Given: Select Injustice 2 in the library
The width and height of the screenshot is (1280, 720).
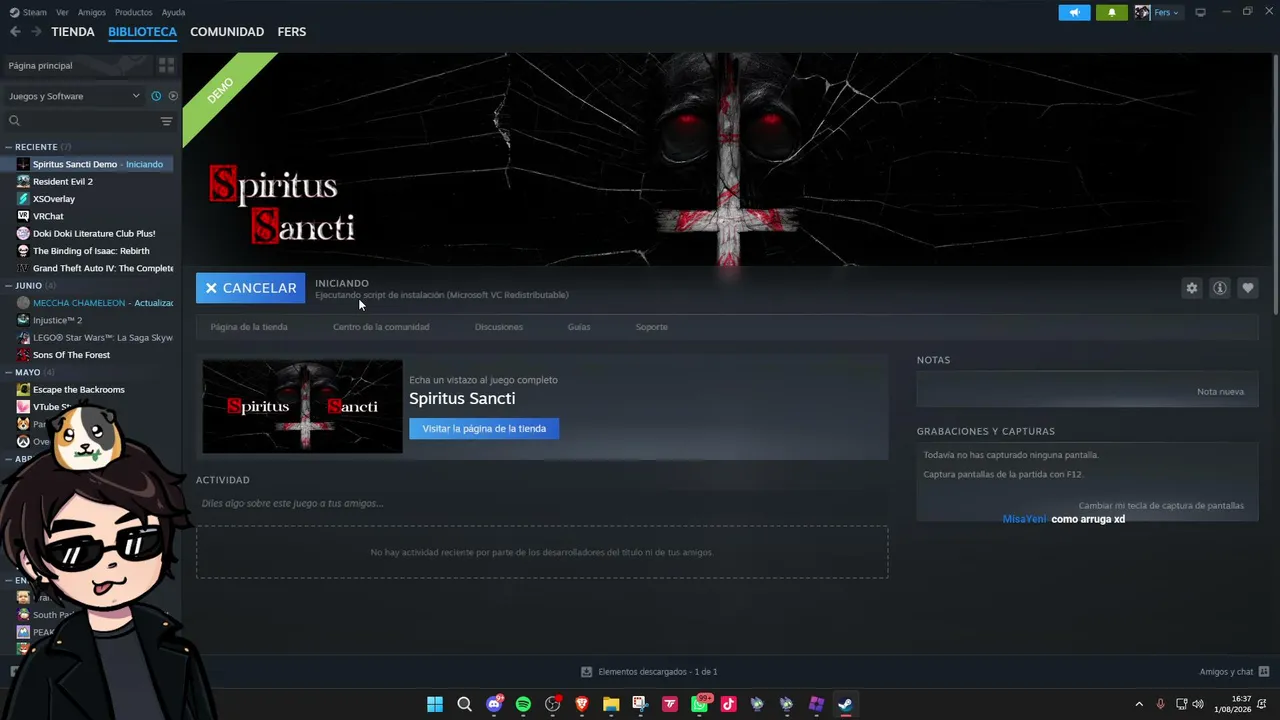Looking at the screenshot, I should pos(90,320).
